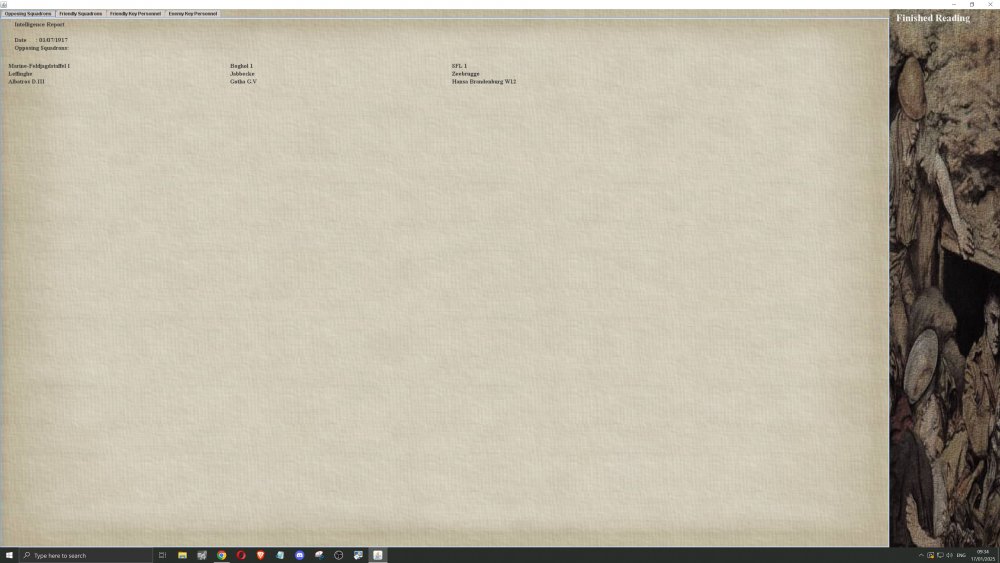Show hidden system tray icons

(921, 555)
